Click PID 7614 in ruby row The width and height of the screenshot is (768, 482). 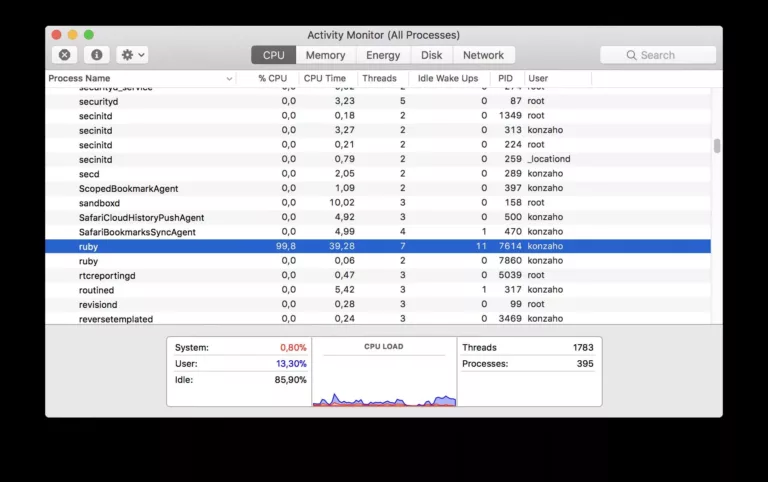pyautogui.click(x=510, y=246)
